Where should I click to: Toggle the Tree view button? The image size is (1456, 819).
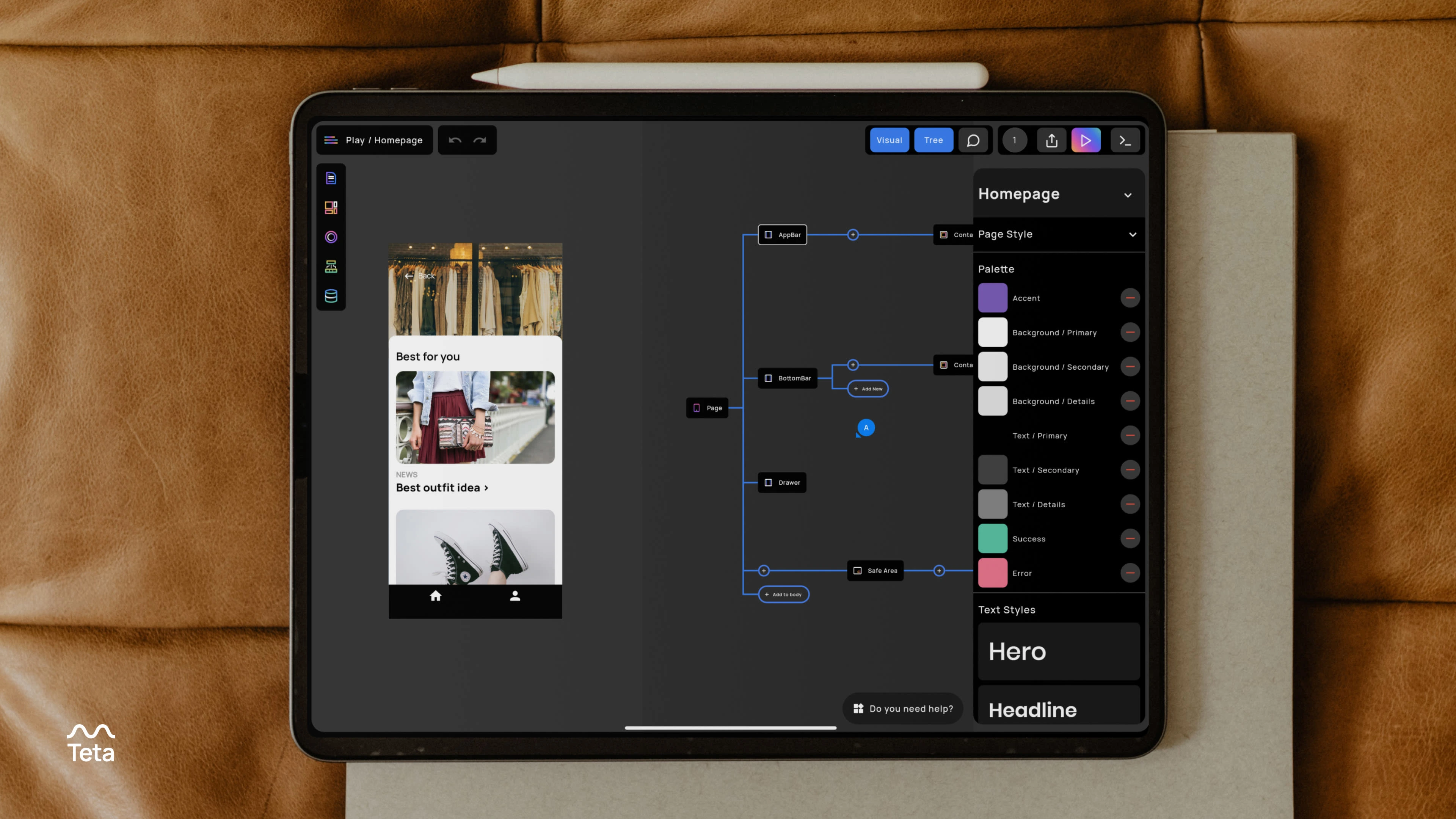pyautogui.click(x=933, y=140)
